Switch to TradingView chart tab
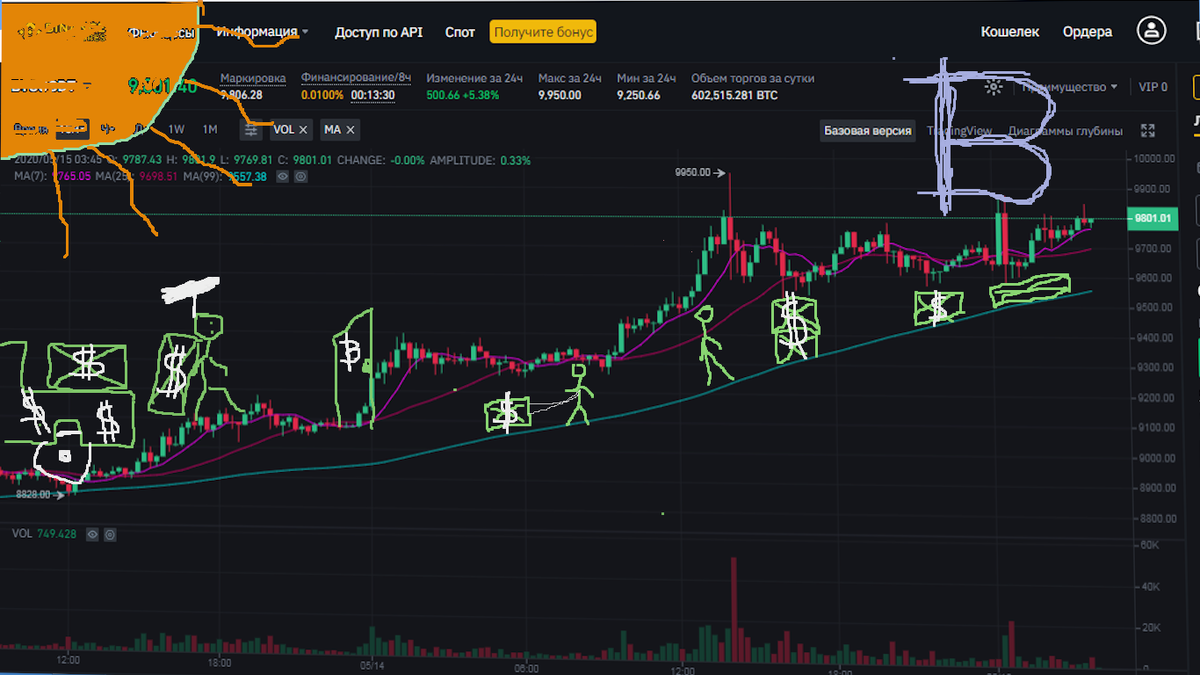 pos(959,131)
